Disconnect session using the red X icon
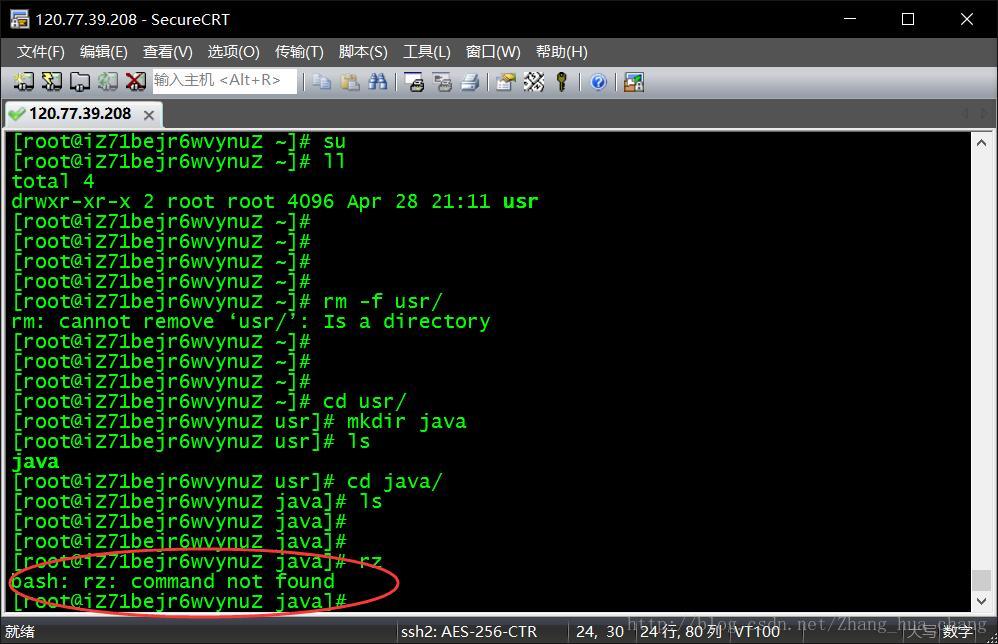 pos(136,81)
